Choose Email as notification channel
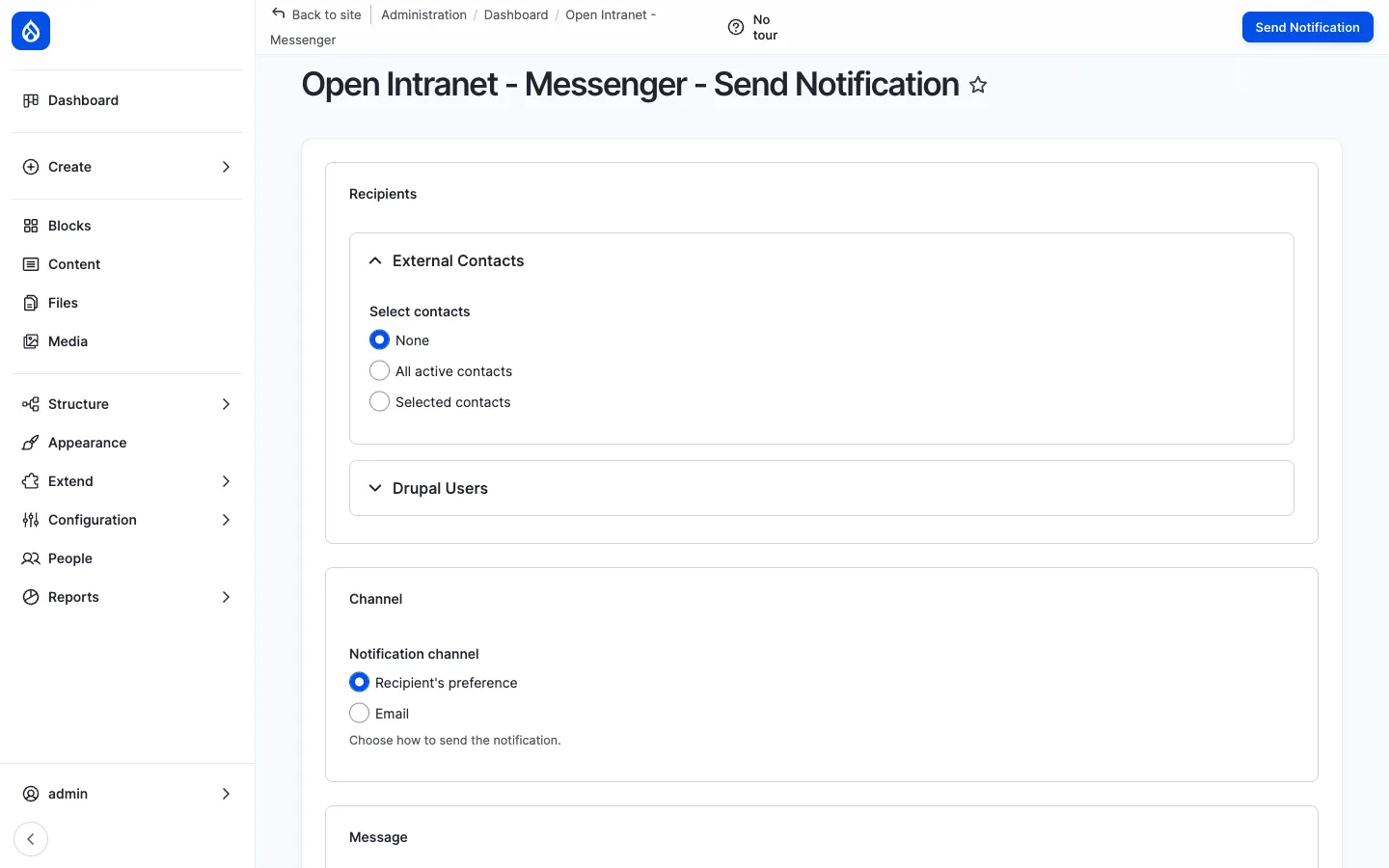This screenshot has width=1389, height=868. click(360, 713)
